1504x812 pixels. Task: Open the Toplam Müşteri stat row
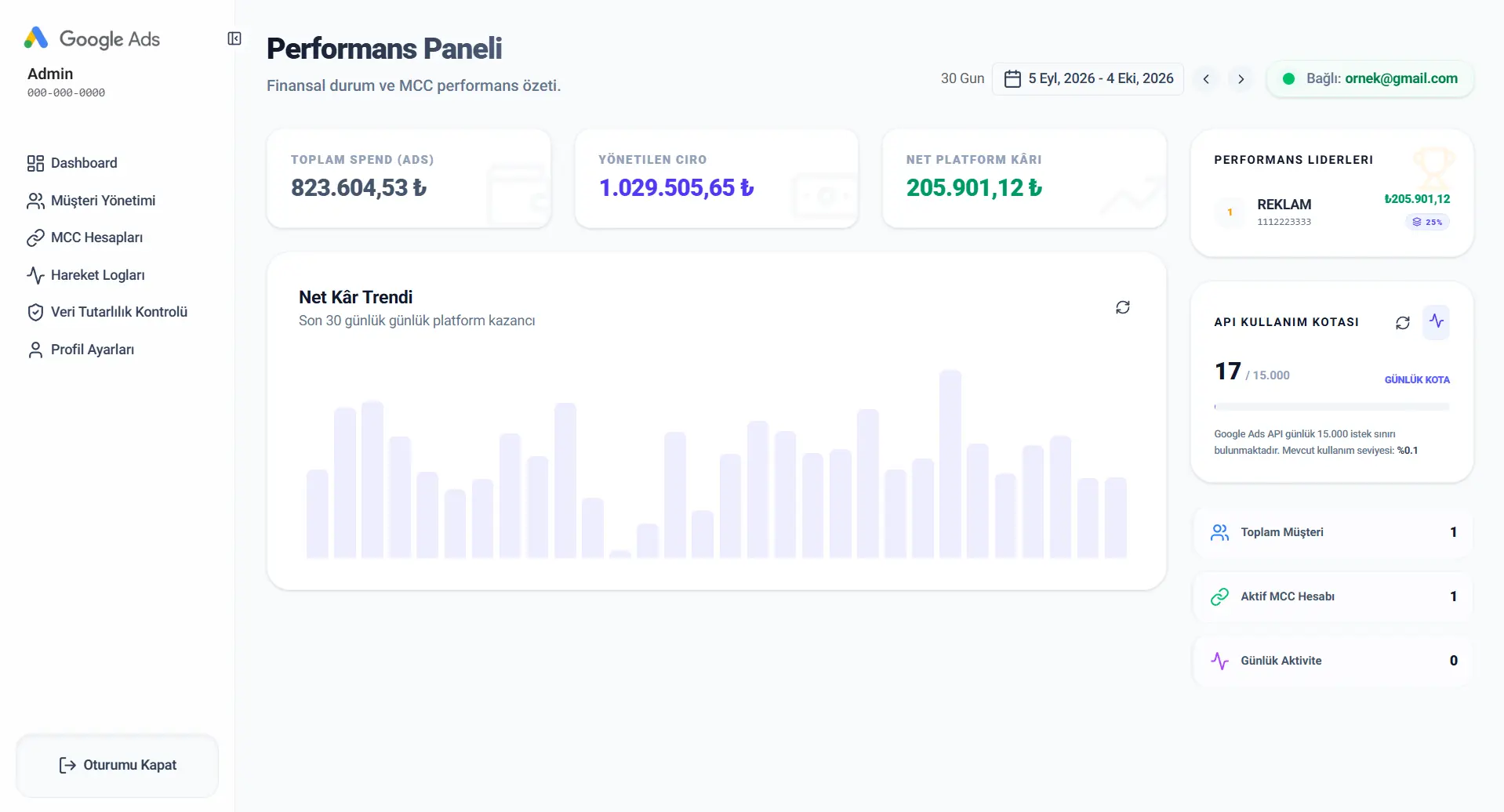1331,532
